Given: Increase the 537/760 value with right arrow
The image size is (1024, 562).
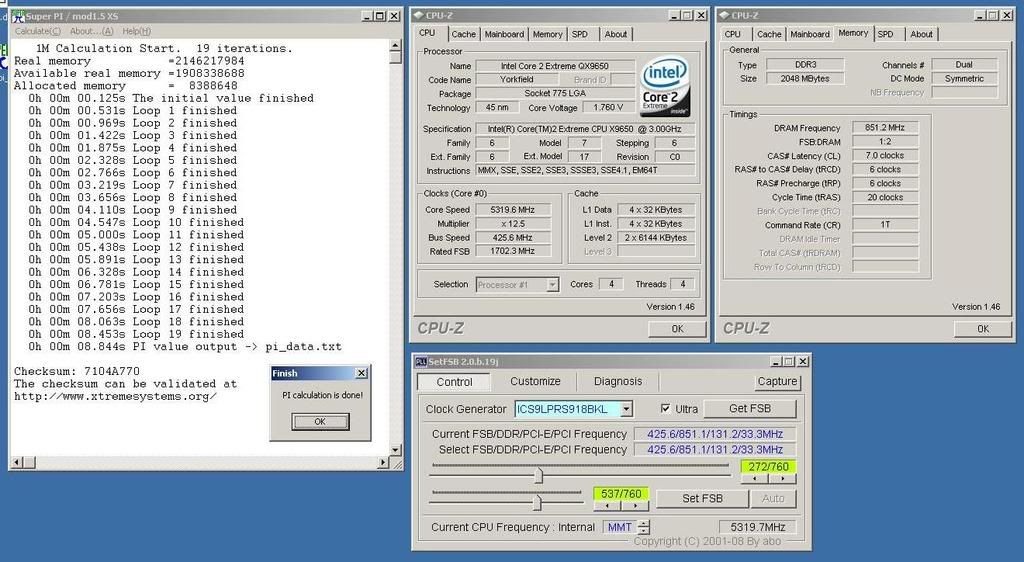Looking at the screenshot, I should coord(635,505).
